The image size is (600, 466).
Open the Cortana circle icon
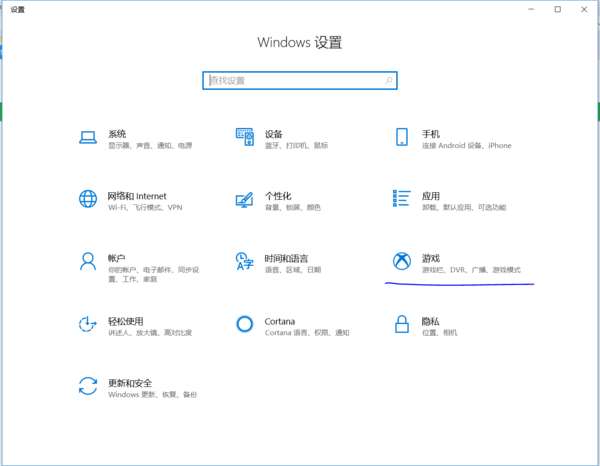click(245, 324)
